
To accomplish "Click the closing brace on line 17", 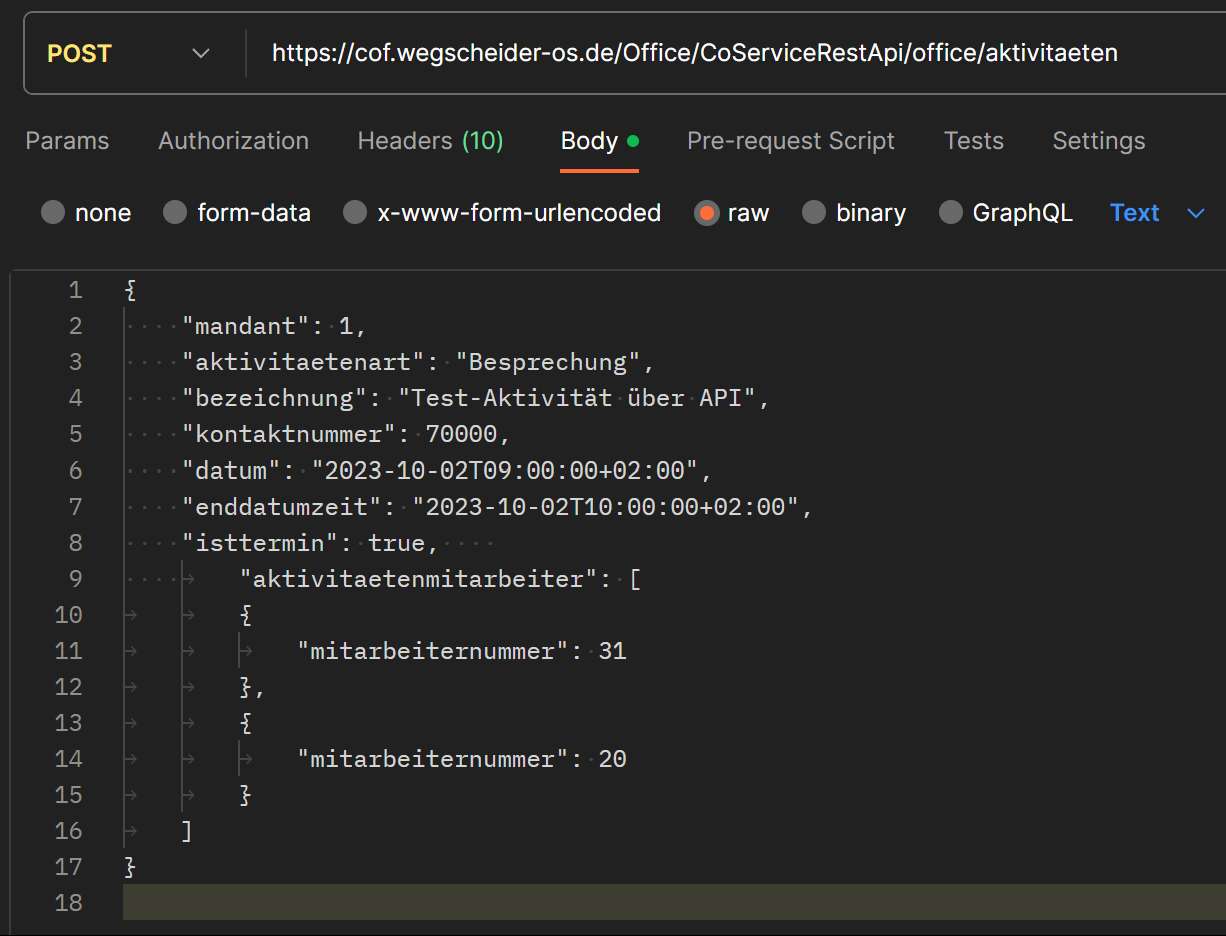I will (x=129, y=867).
